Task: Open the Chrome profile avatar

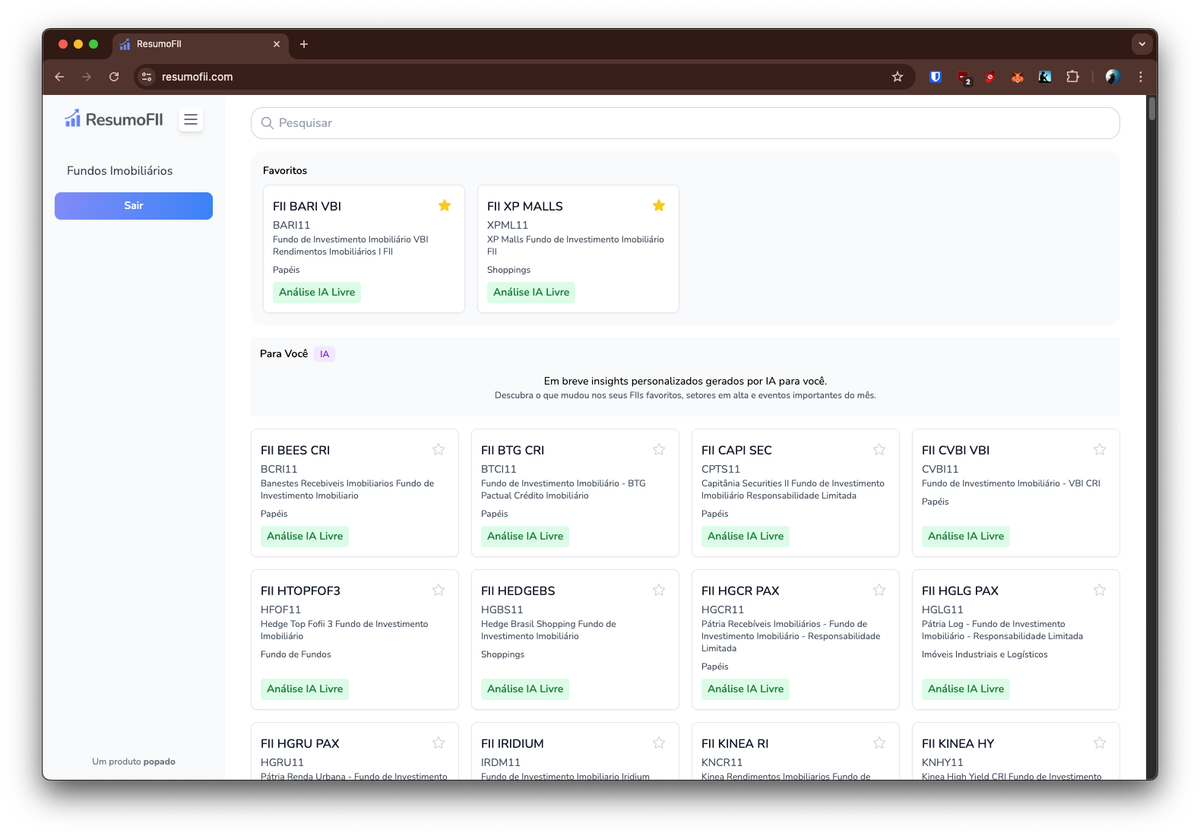Action: point(1112,77)
